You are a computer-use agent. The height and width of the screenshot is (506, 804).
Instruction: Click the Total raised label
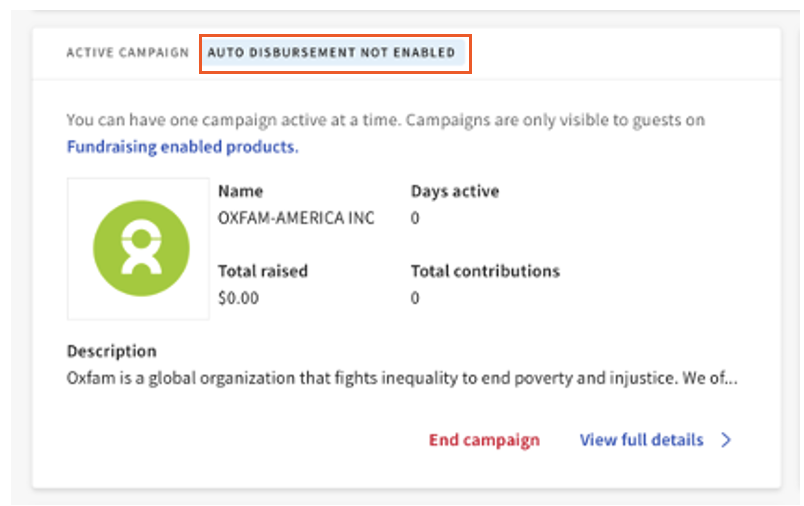tap(263, 271)
